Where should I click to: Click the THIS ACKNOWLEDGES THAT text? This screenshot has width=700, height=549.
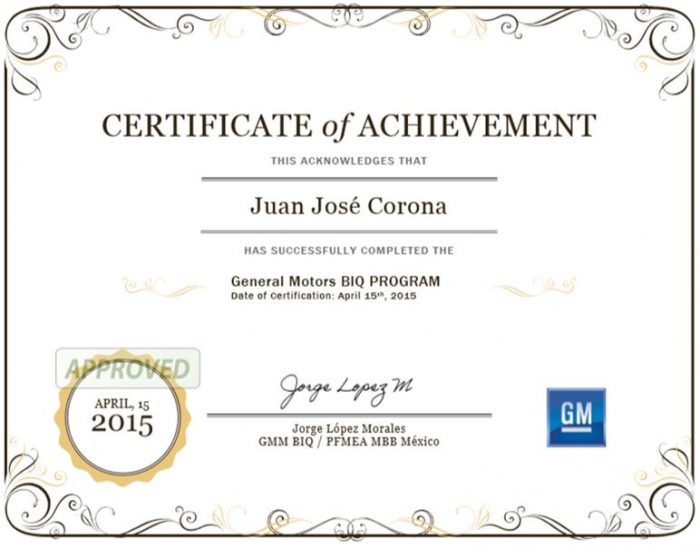(348, 161)
